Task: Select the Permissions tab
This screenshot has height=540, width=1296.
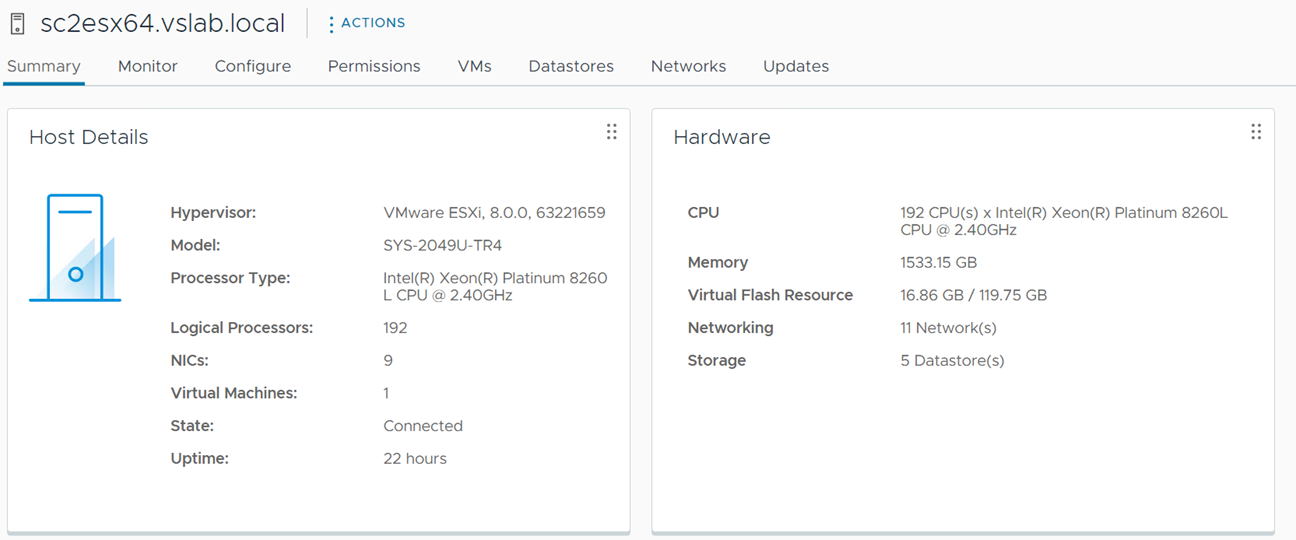Action: click(x=374, y=66)
